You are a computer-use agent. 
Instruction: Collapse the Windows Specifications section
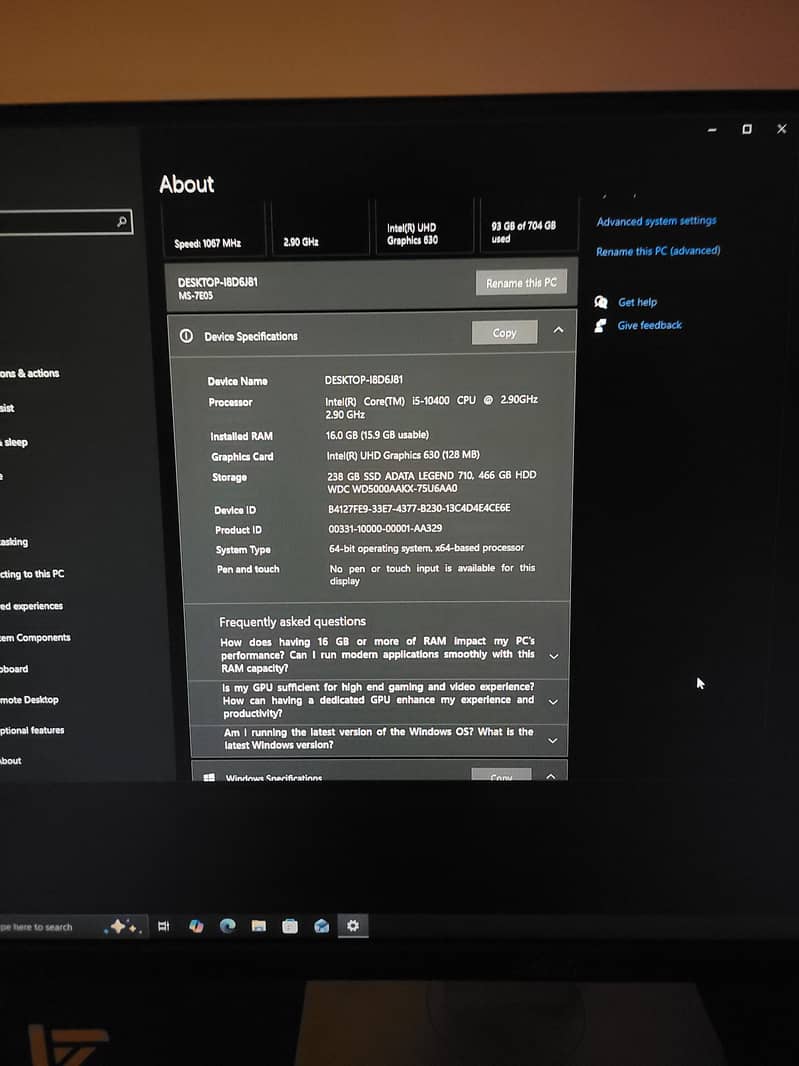(x=551, y=776)
